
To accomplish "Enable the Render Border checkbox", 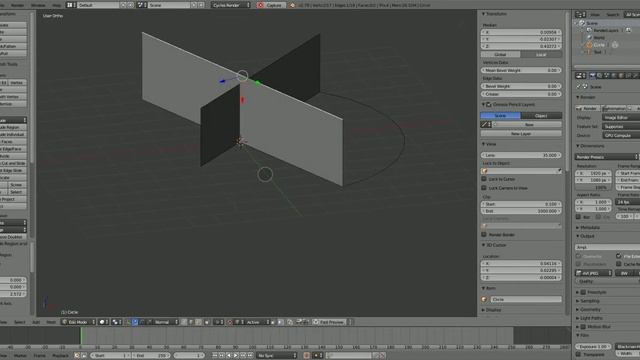I will (x=484, y=234).
